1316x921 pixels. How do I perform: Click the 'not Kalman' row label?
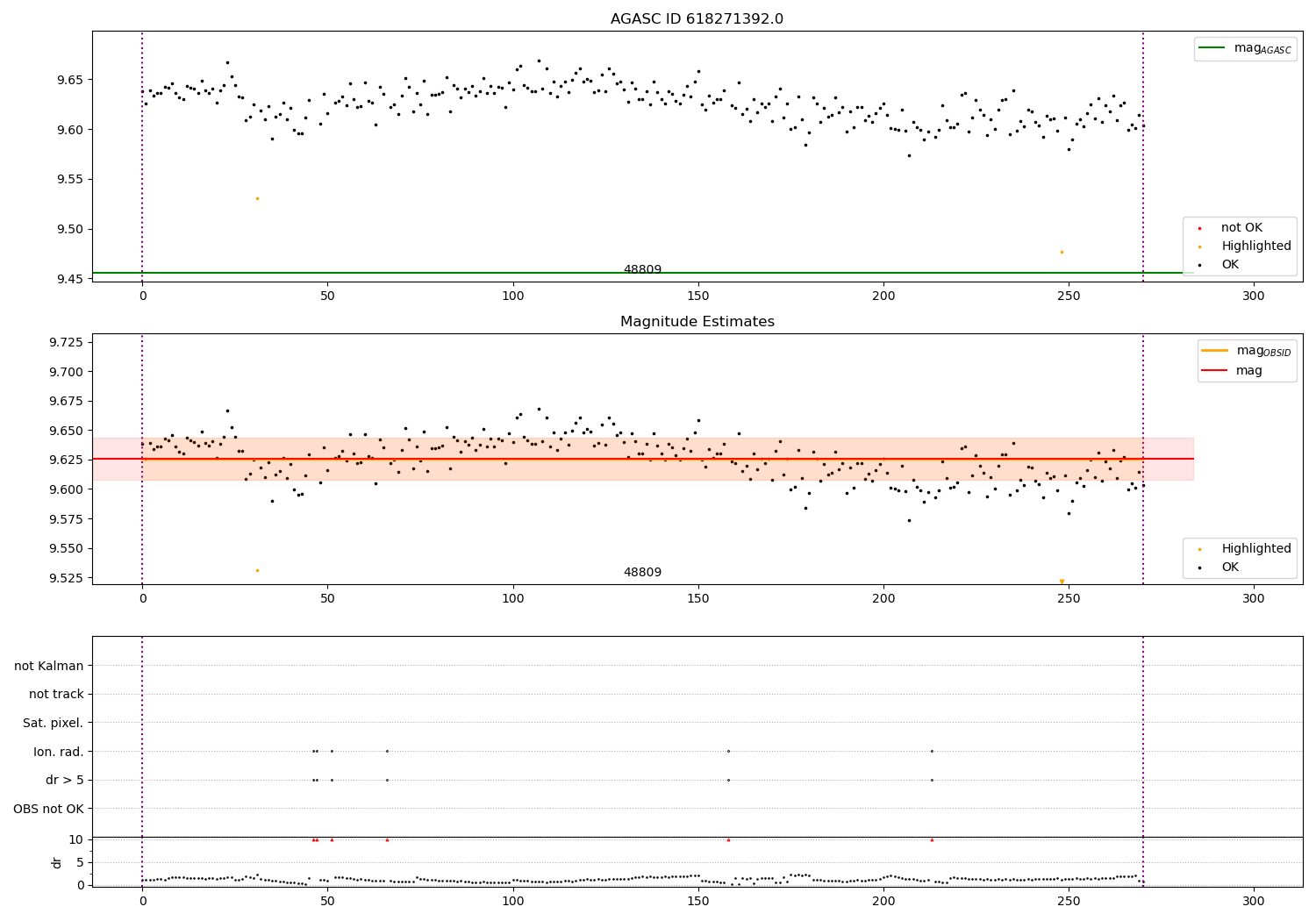(x=49, y=666)
